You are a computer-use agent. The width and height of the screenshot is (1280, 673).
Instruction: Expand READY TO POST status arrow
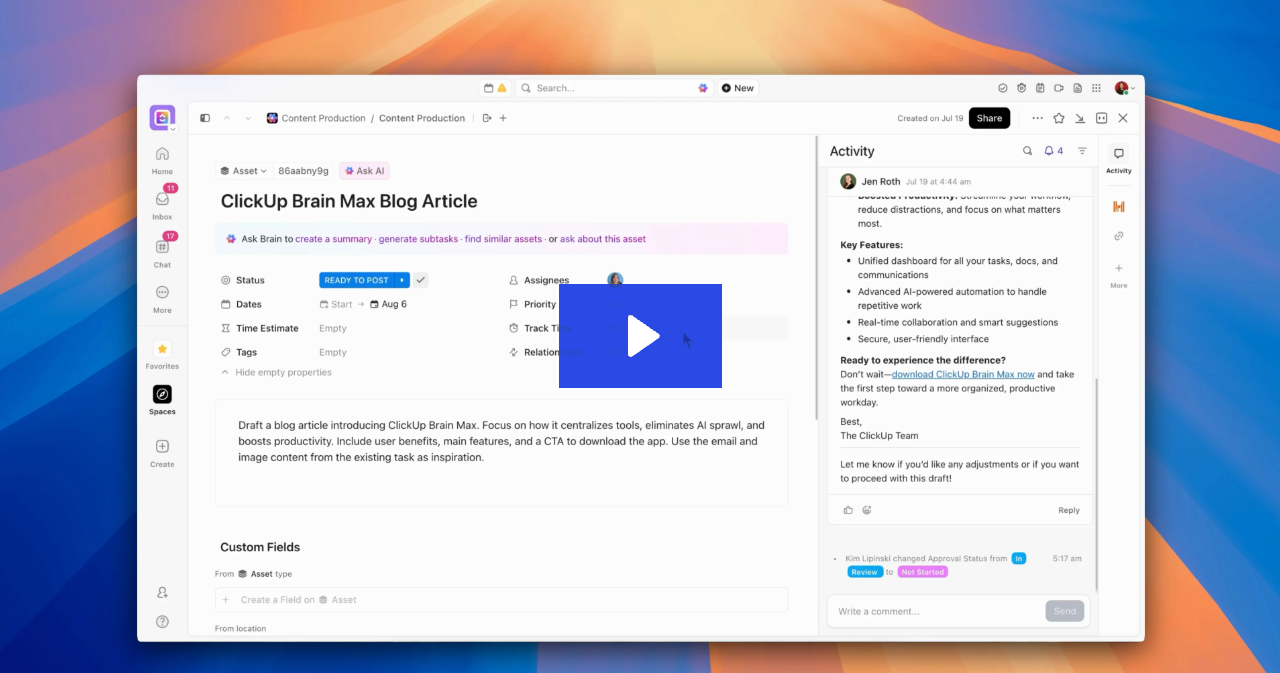(402, 280)
